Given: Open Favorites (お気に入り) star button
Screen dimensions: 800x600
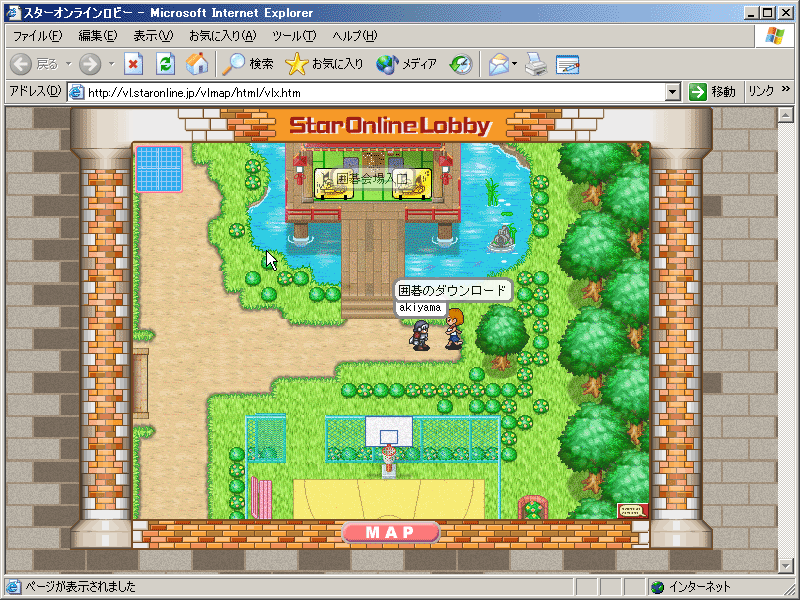Looking at the screenshot, I should click(x=324, y=64).
